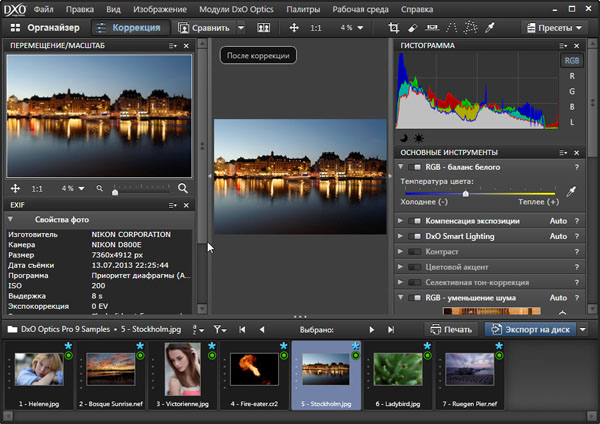Expand the Selective tone correction section
The width and height of the screenshot is (600, 424).
click(x=402, y=283)
